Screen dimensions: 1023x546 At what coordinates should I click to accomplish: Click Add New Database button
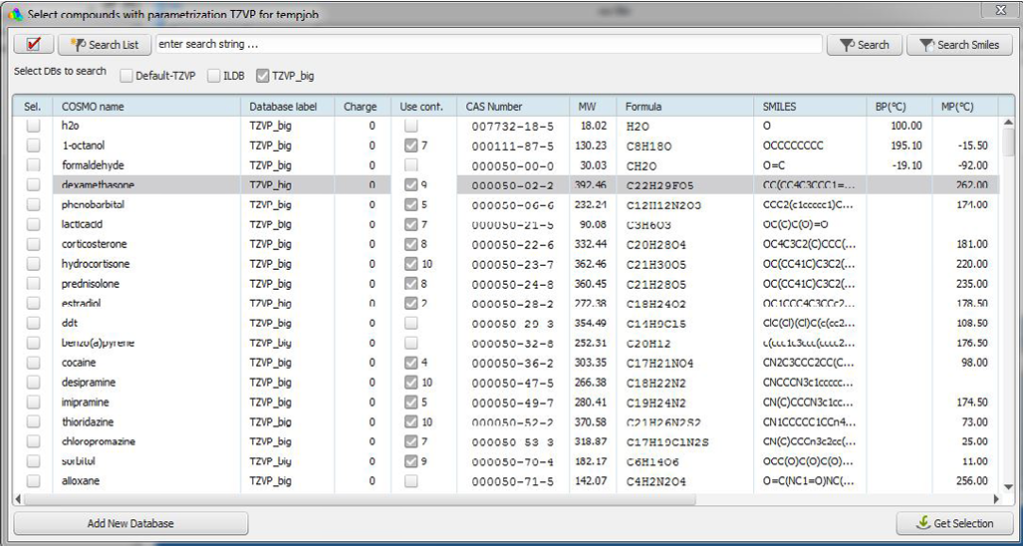point(130,523)
